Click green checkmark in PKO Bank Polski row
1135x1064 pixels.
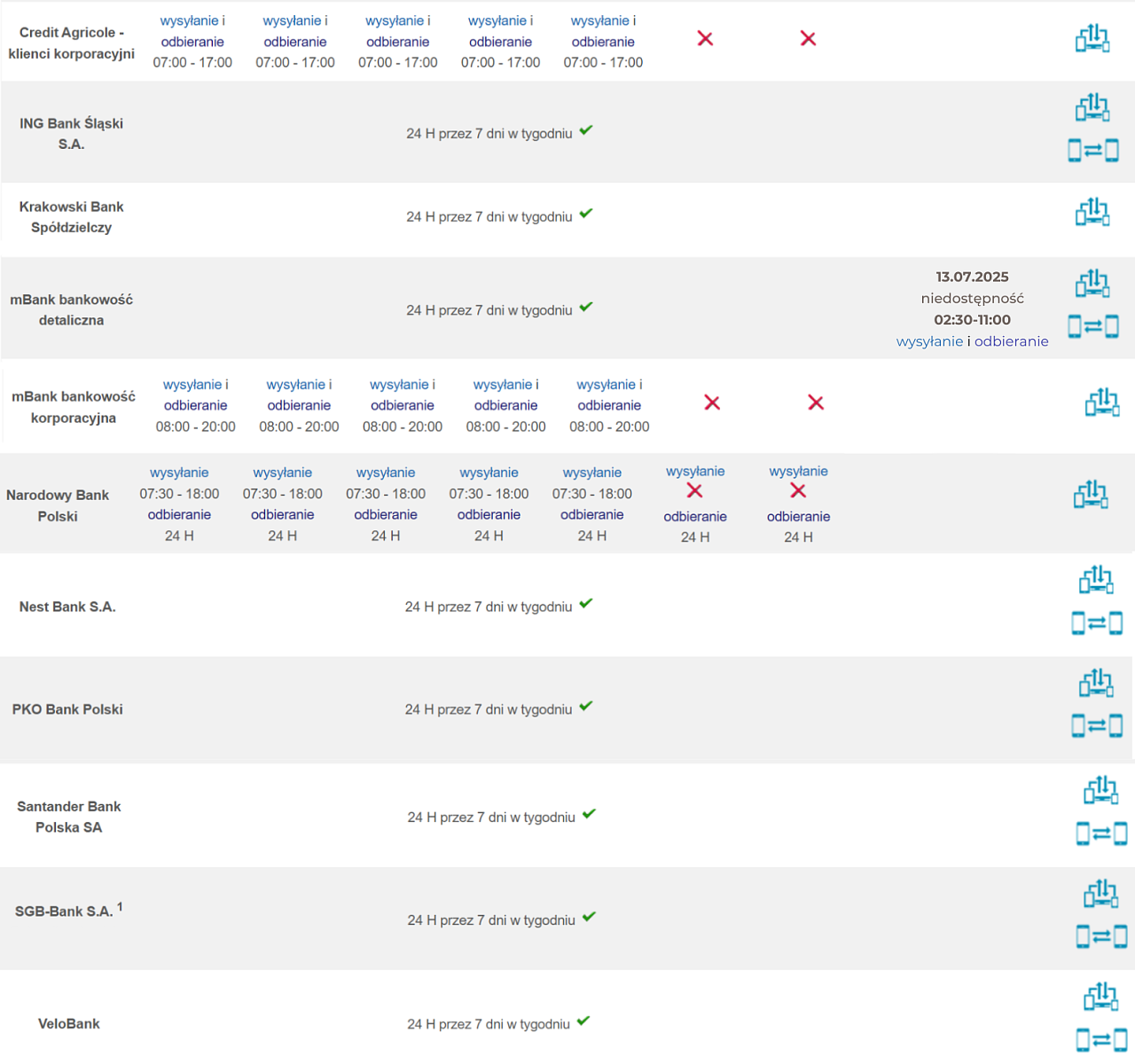[586, 707]
